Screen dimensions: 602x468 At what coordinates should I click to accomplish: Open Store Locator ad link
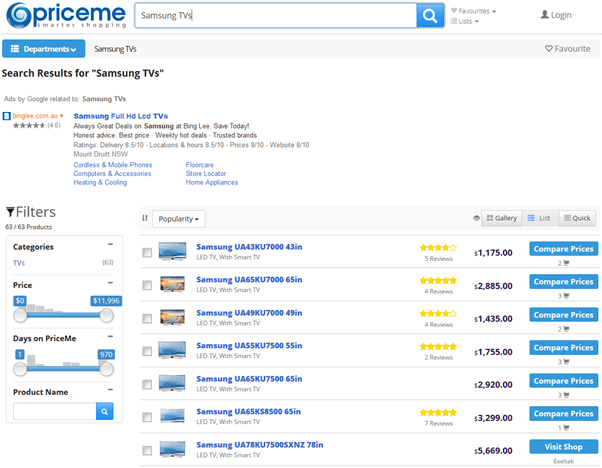pos(206,174)
